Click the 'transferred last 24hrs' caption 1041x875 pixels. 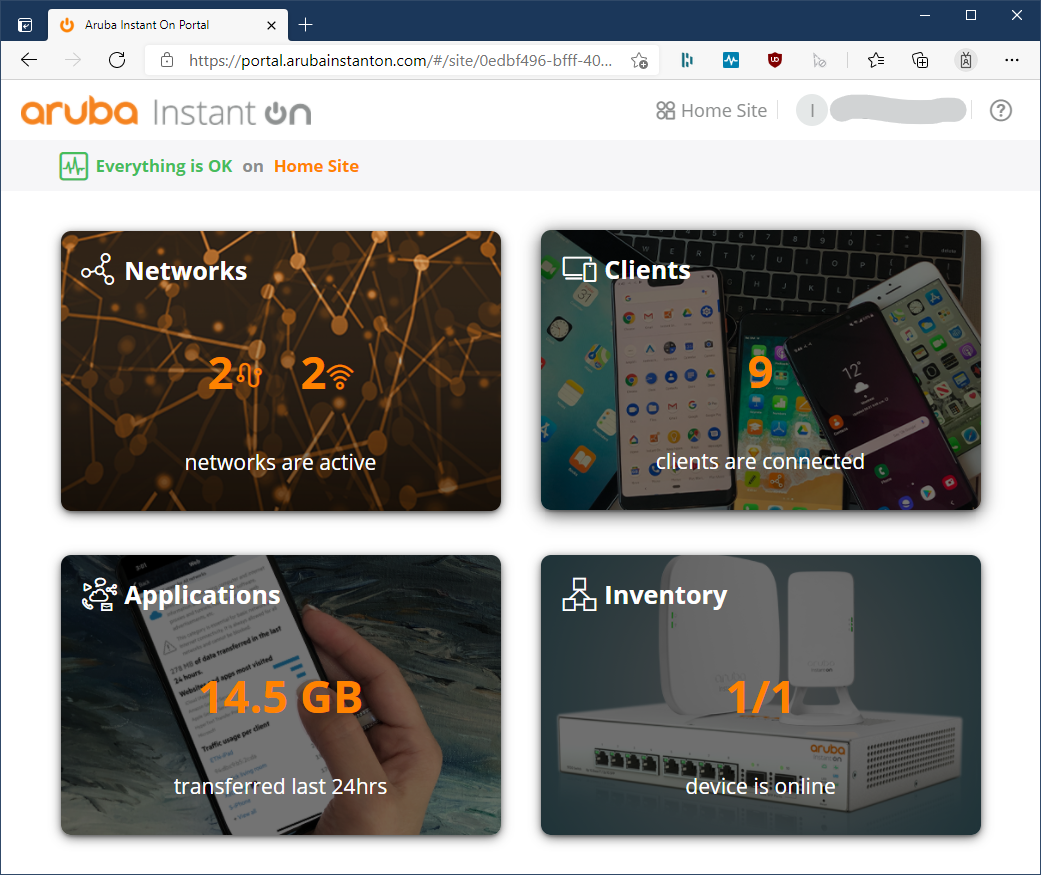click(280, 786)
